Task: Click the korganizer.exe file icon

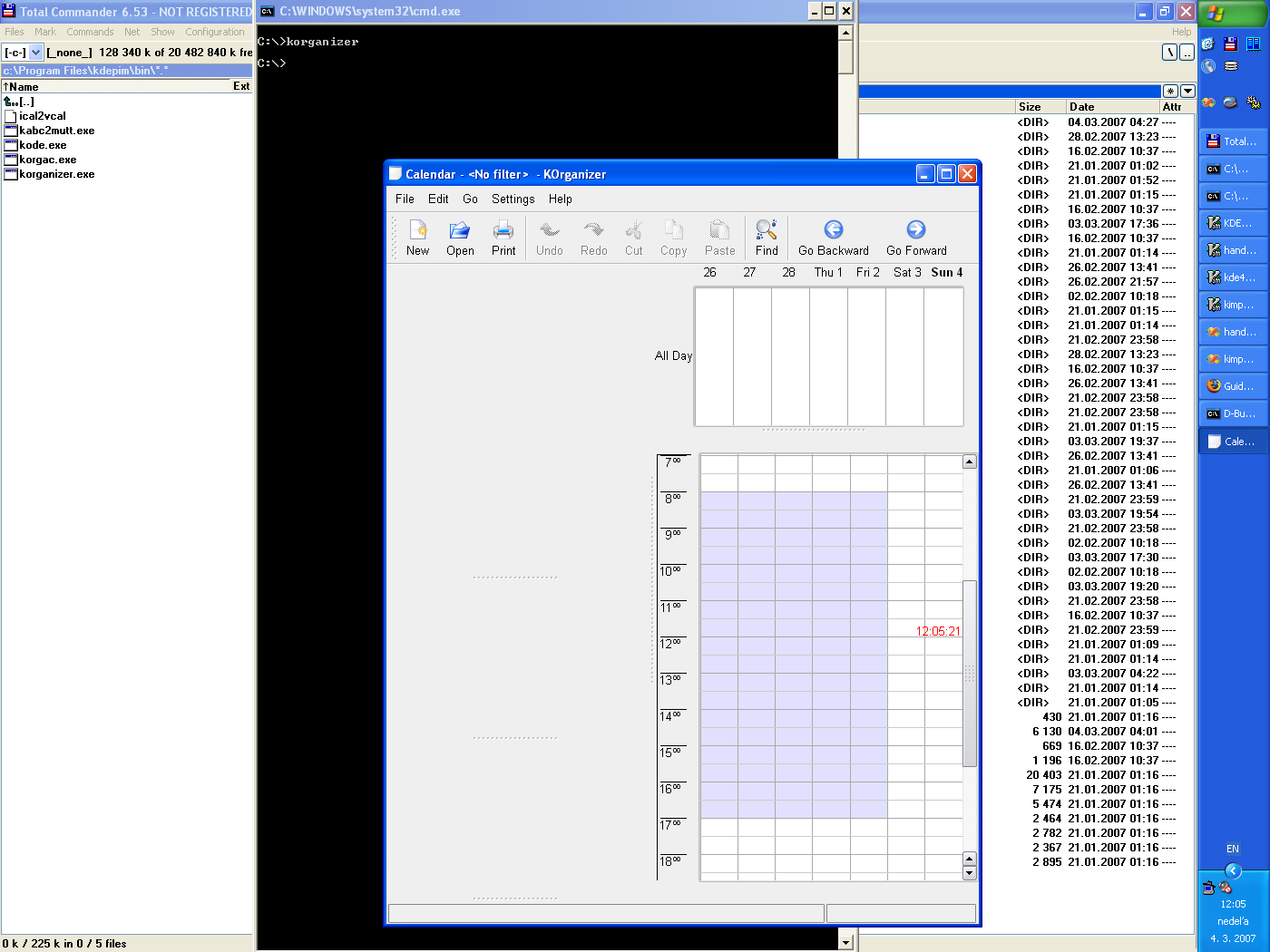Action: 11,174
